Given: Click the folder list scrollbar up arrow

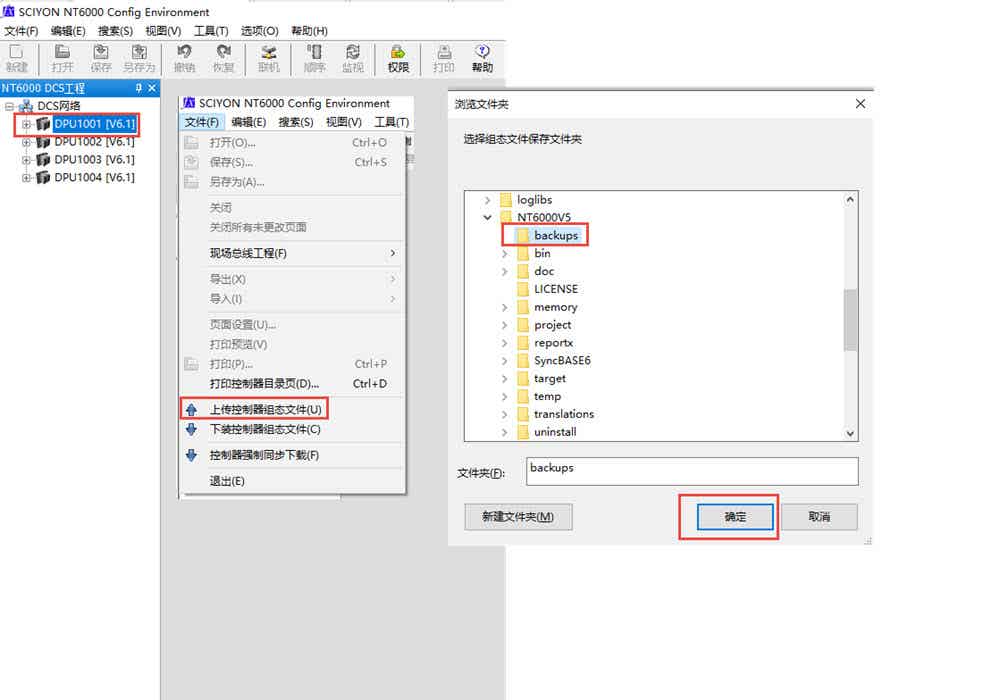Looking at the screenshot, I should [x=850, y=200].
